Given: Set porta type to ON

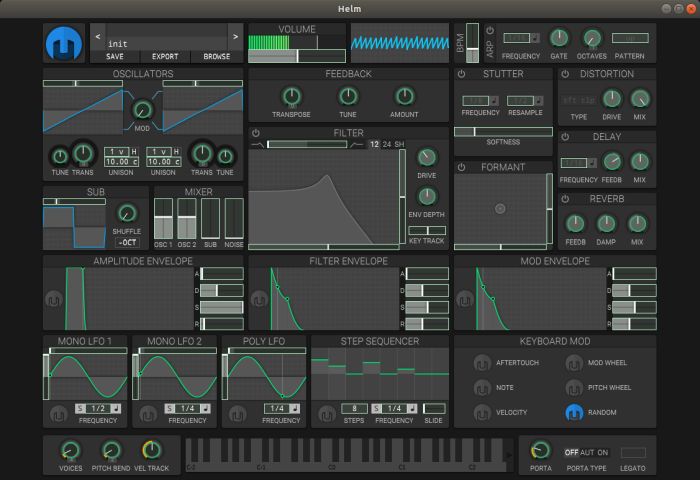Looking at the screenshot, I should click(603, 452).
